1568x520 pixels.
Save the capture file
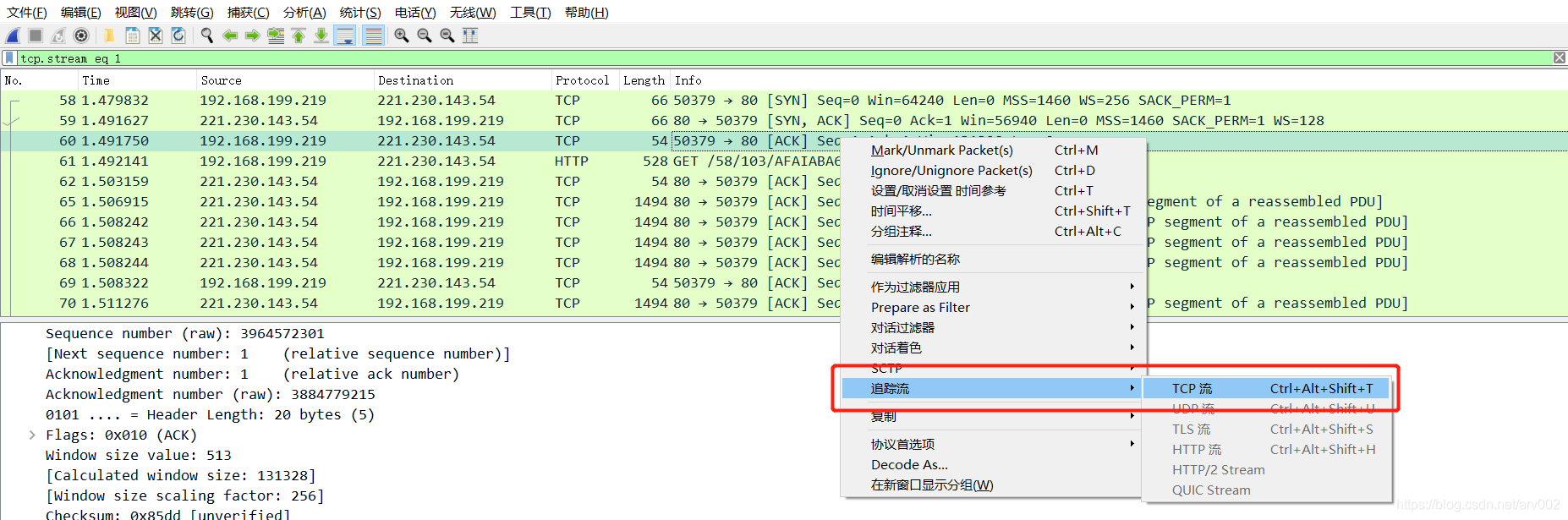[132, 36]
